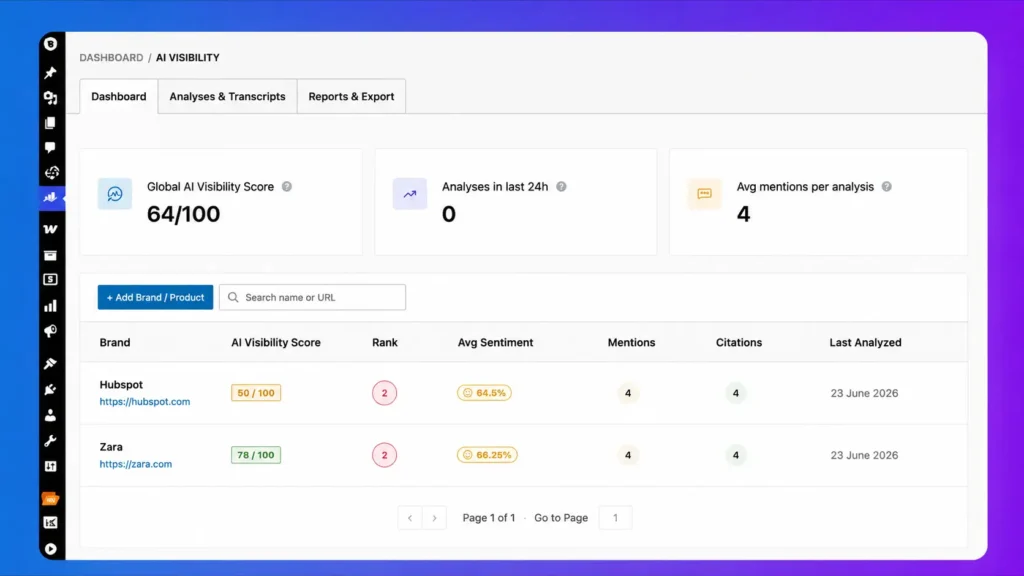Viewport: 1024px width, 576px height.
Task: Click the Hubspot brand name
Action: pos(121,385)
